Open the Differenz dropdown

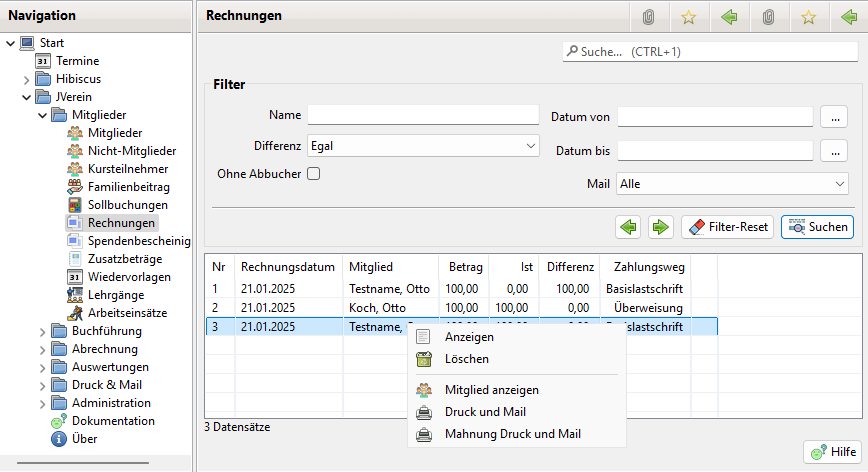[x=423, y=146]
